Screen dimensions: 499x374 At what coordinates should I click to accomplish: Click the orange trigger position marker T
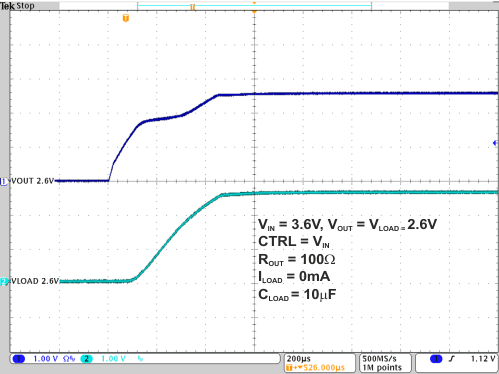pos(126,18)
